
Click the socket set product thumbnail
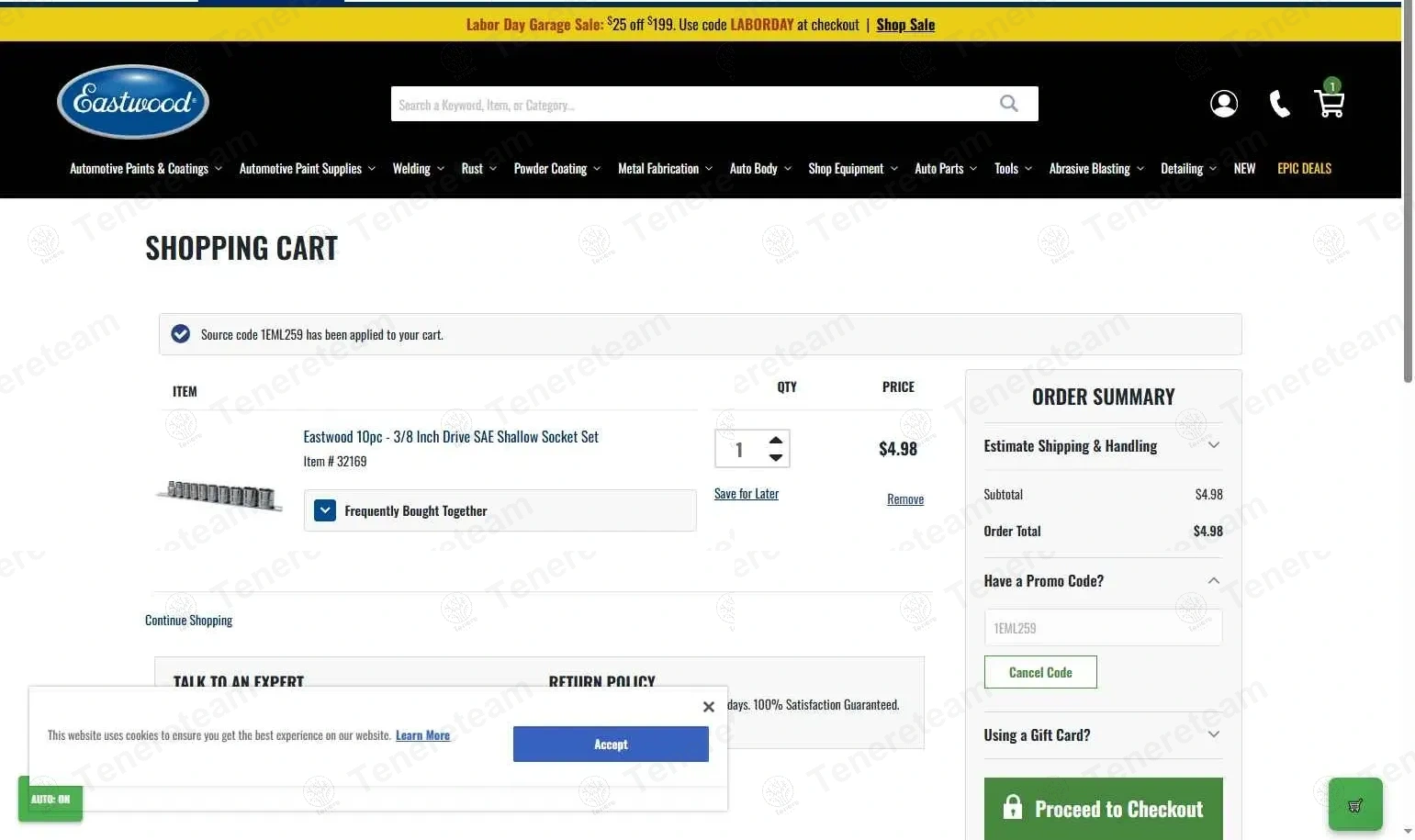click(220, 495)
